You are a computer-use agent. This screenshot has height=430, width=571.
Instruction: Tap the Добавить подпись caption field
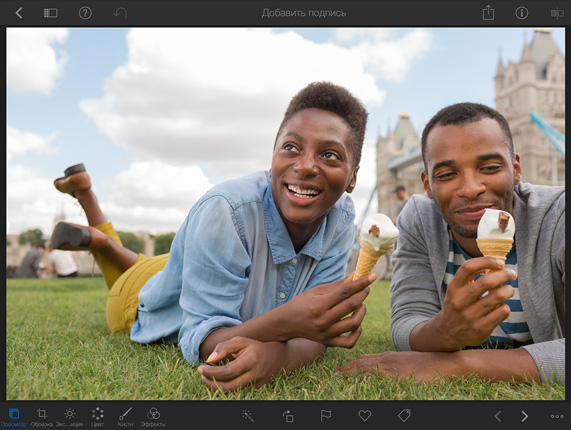[304, 13]
